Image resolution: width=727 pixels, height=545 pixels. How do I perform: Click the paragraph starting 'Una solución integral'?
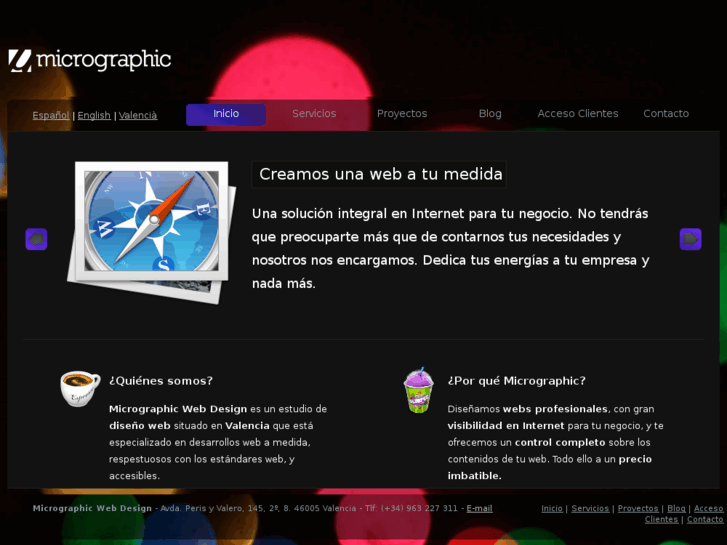pos(451,248)
